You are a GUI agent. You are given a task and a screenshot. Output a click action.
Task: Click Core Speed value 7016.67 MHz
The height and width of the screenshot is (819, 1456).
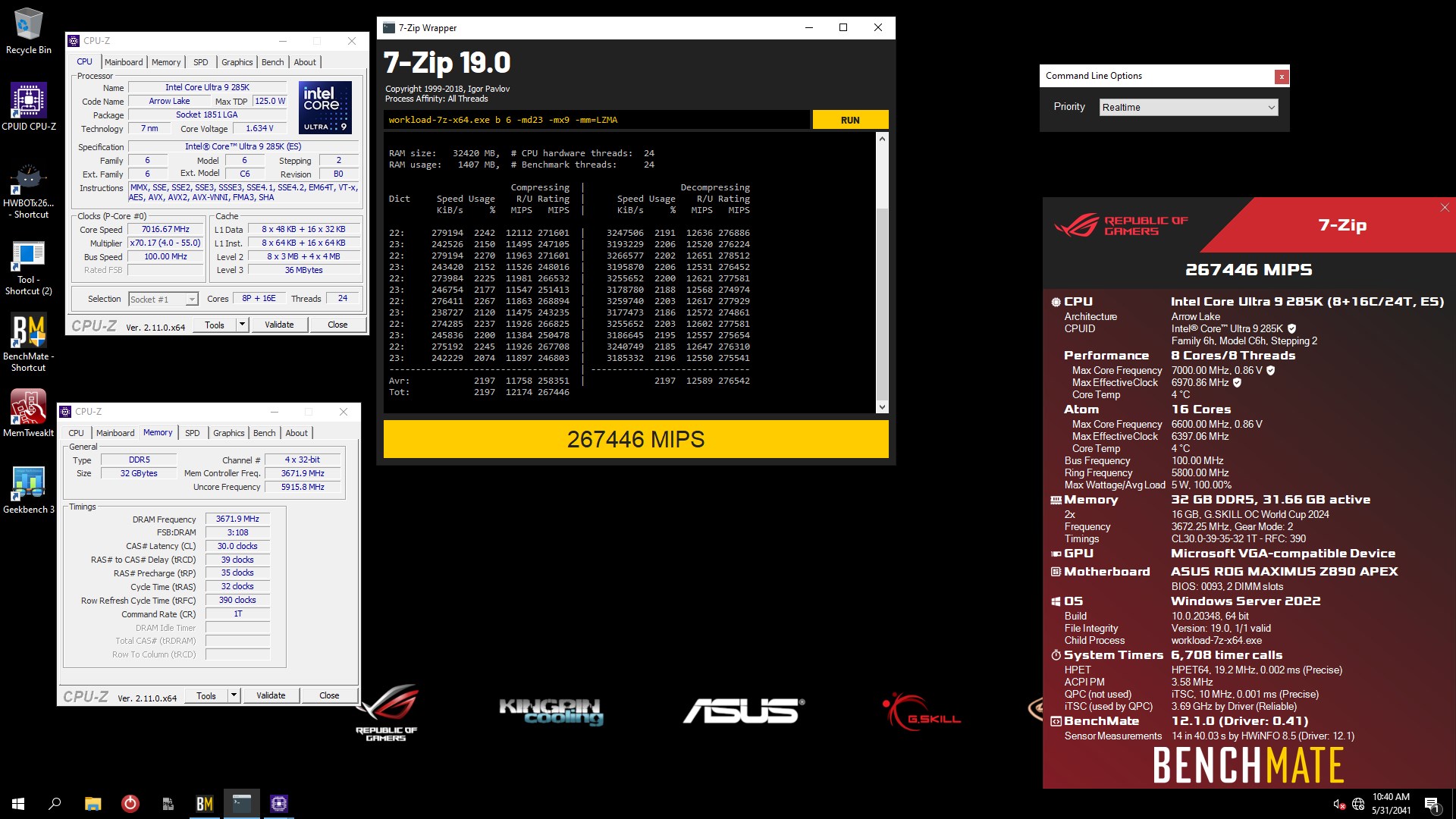coord(165,230)
